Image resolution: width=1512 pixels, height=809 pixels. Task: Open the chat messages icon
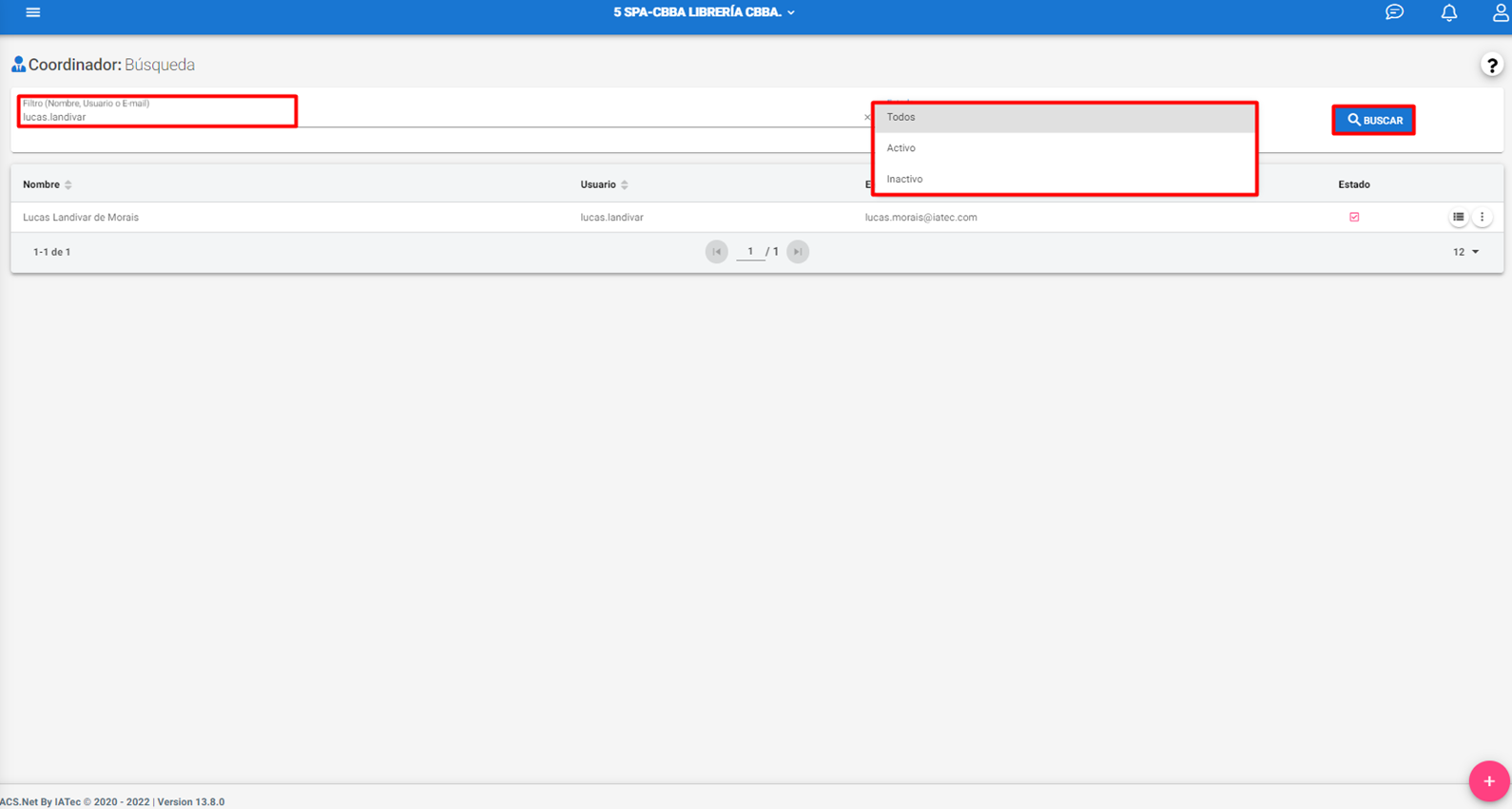(1394, 12)
